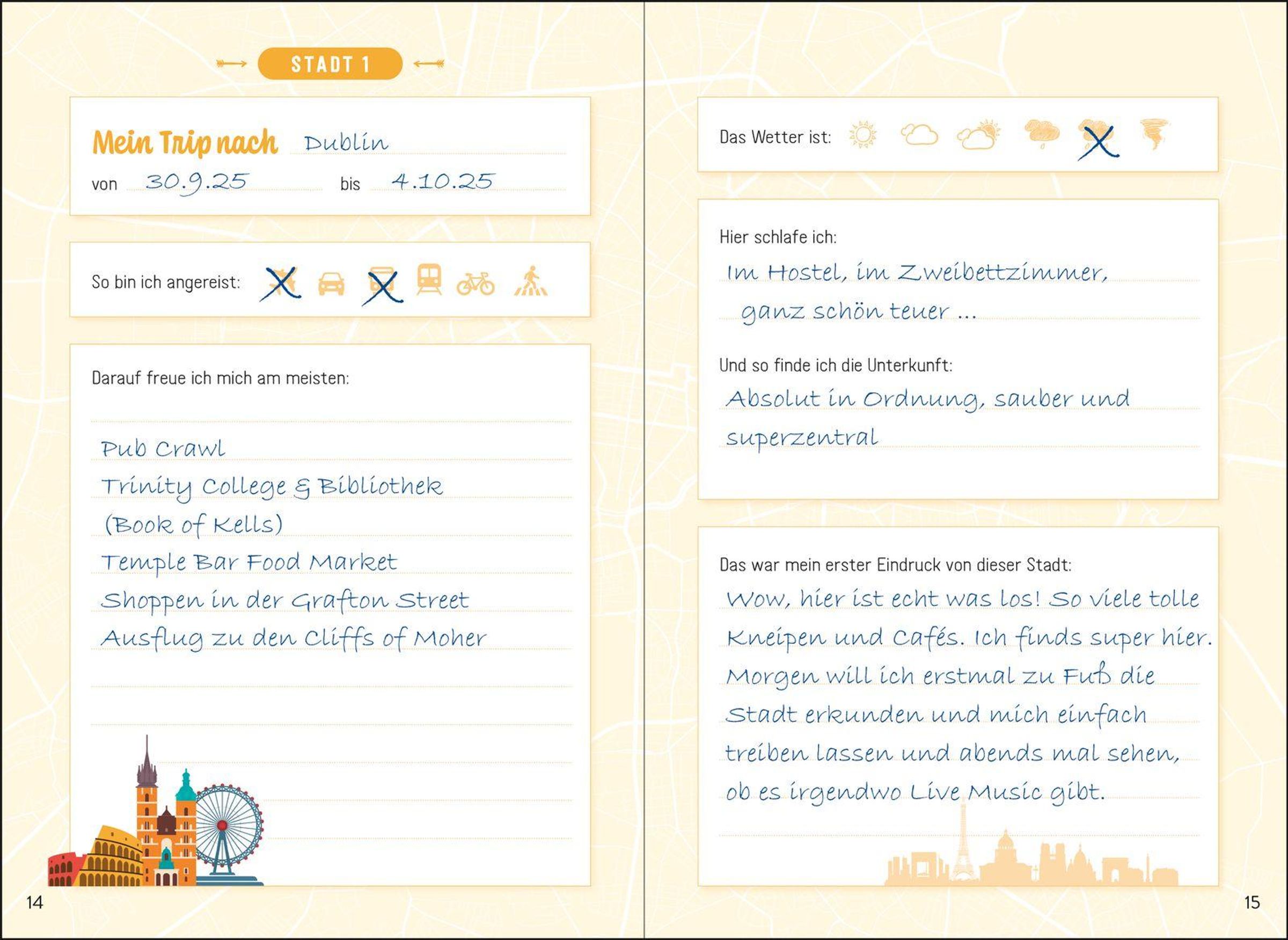Screen dimensions: 1288x940
Task: Pick the partly sunny cloud icon
Action: [978, 135]
